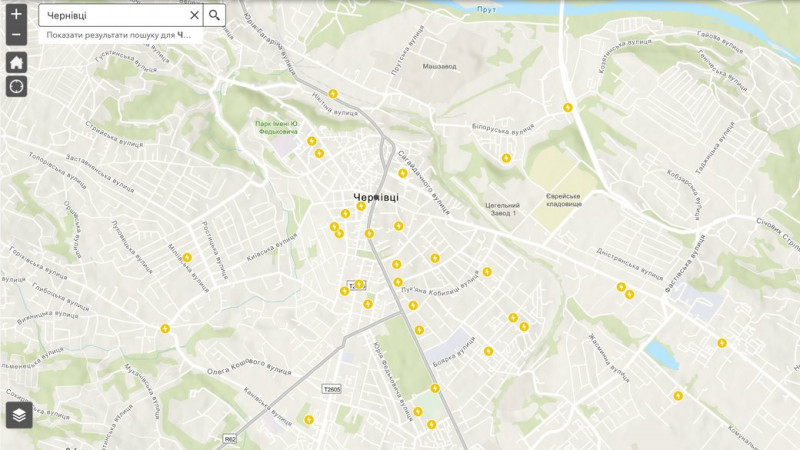Select the lightning marker below Білоруська вулиця

tap(507, 157)
